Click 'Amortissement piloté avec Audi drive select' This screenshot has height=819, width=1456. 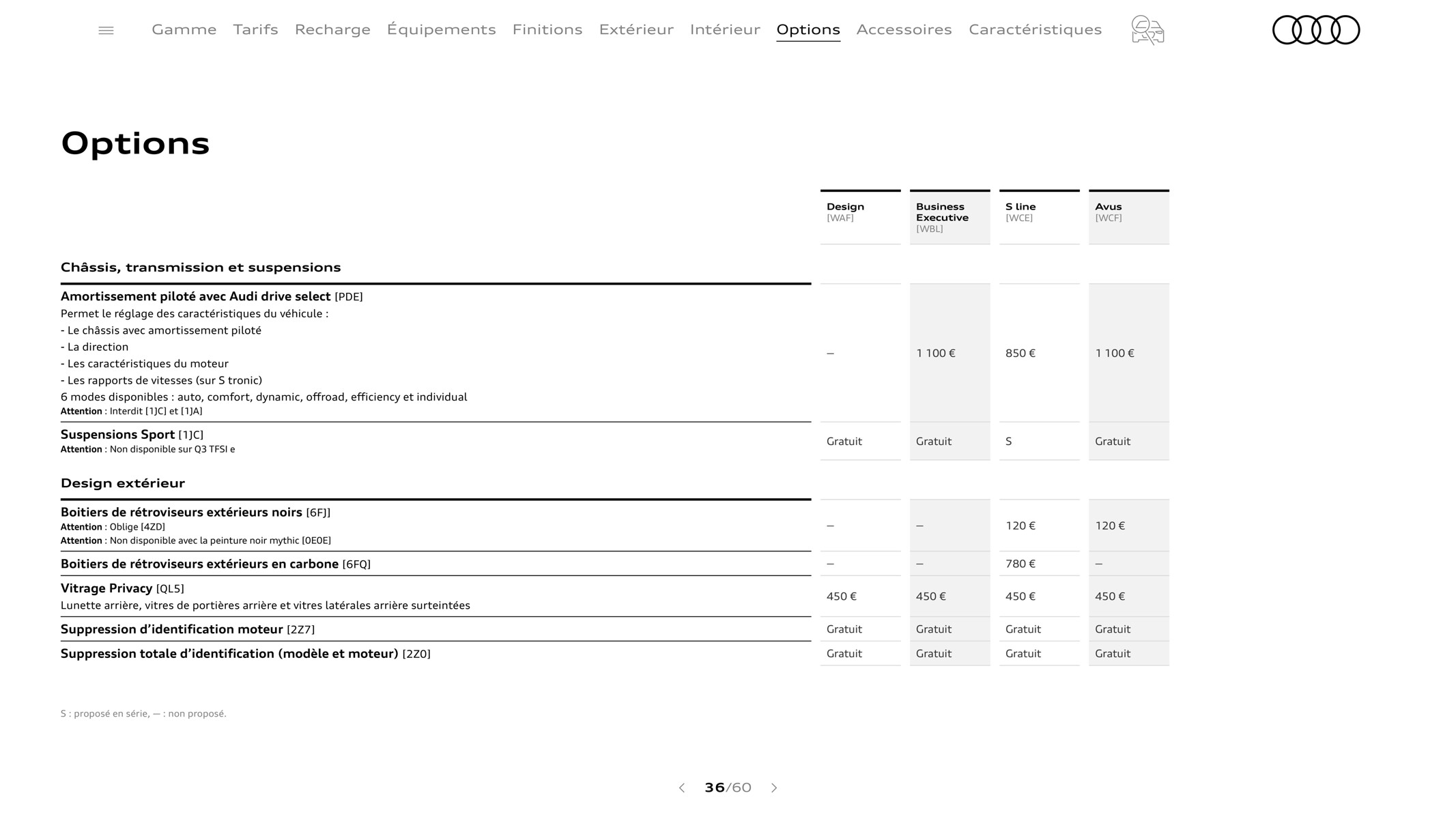pos(196,296)
